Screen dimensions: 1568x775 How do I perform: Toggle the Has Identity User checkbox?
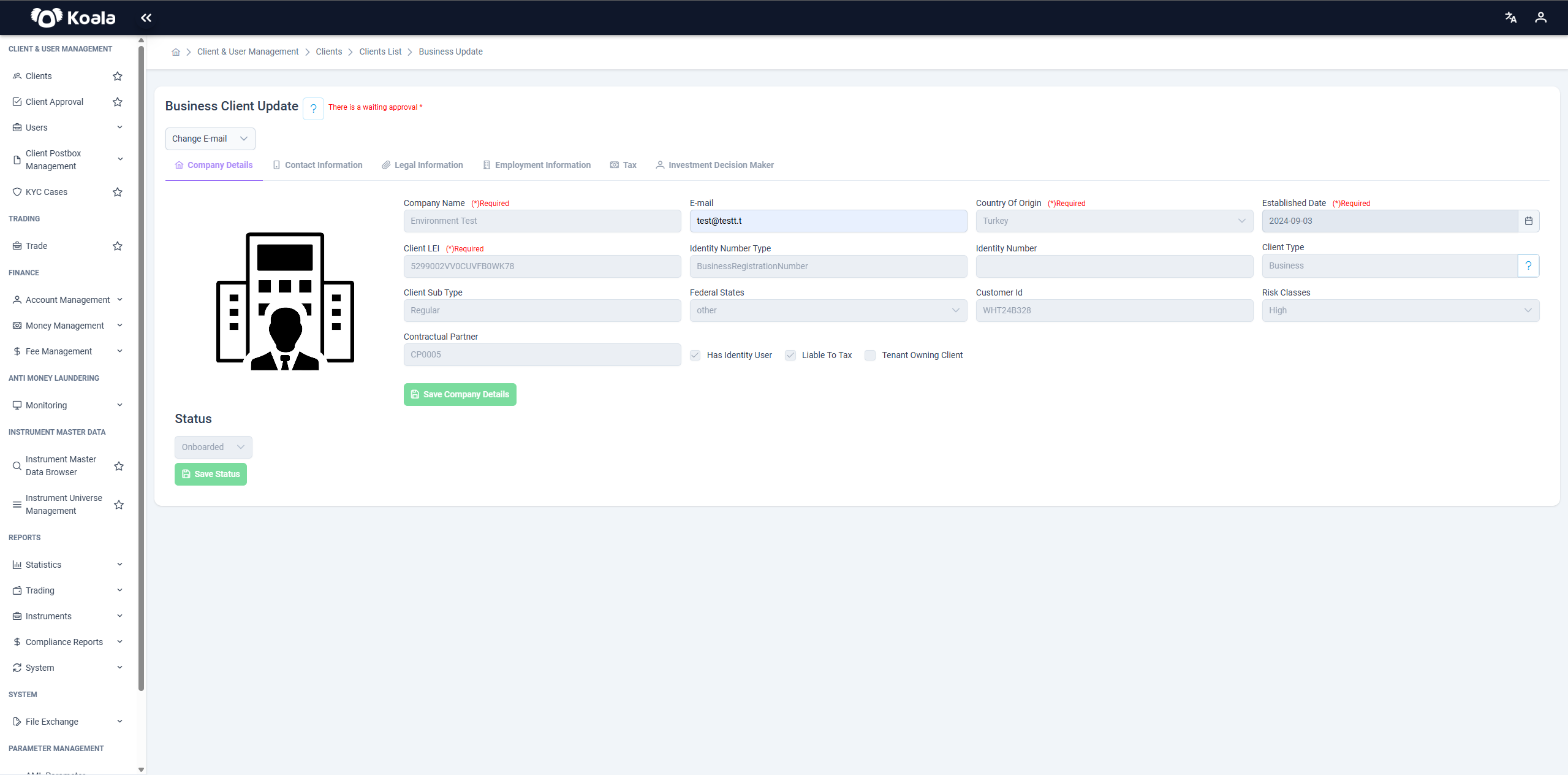click(x=695, y=355)
